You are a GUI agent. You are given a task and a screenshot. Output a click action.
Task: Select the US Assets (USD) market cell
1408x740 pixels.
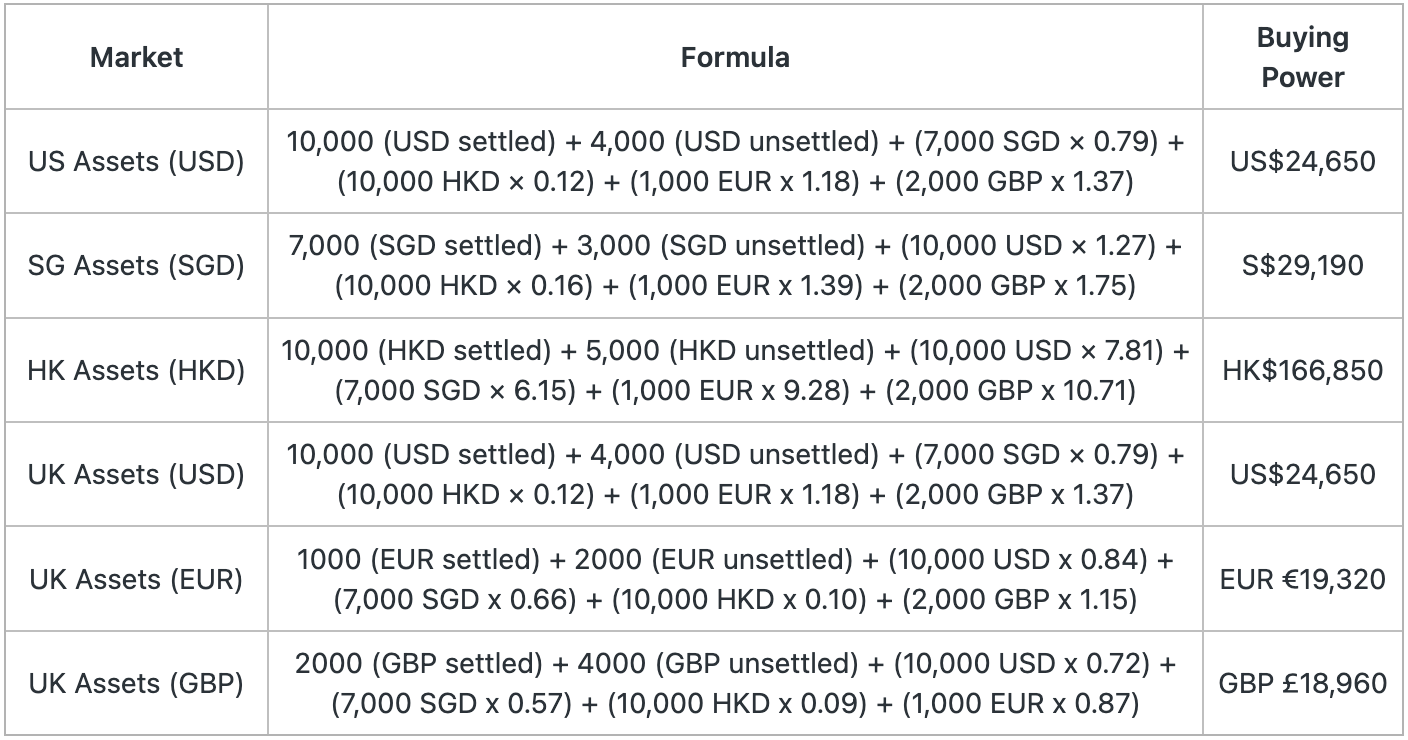tap(136, 161)
